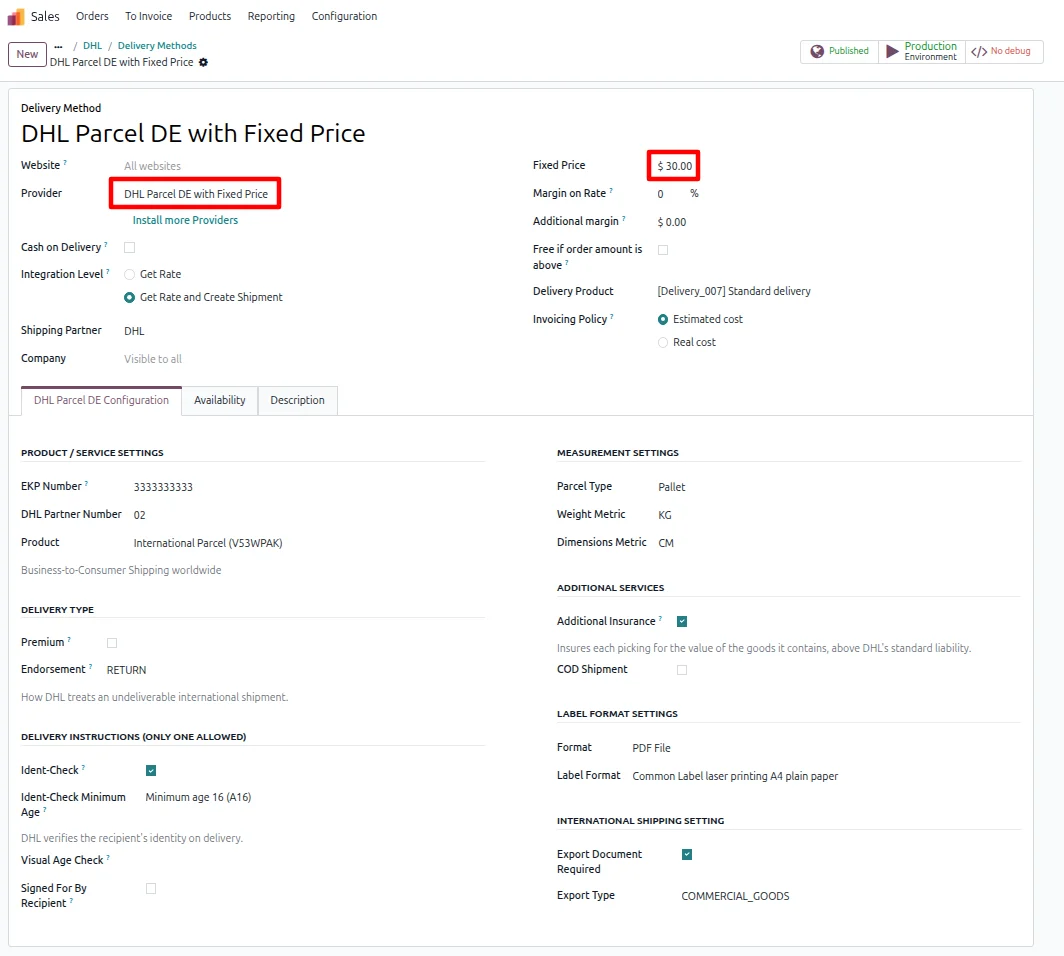Select DHL Parcel DE Configuration tab

tap(101, 400)
